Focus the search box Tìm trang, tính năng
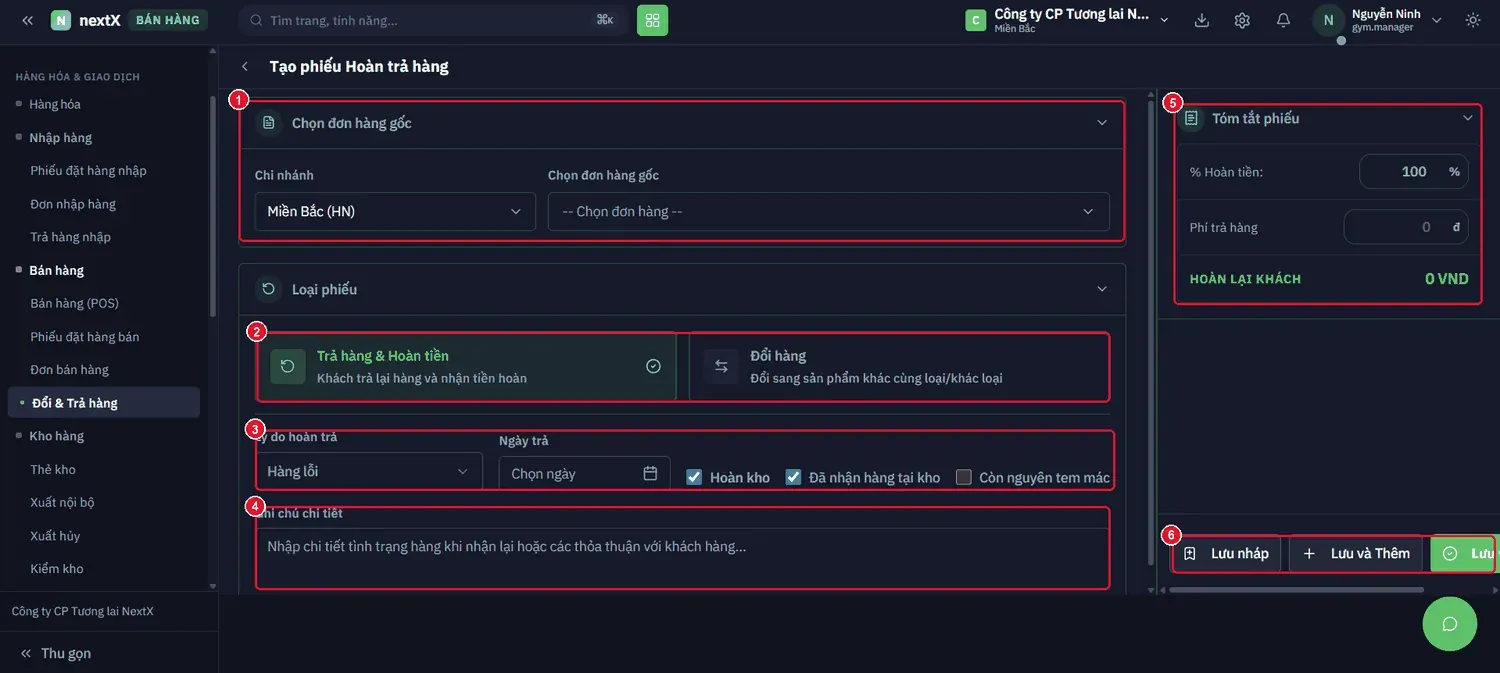This screenshot has height=673, width=1500. click(432, 20)
